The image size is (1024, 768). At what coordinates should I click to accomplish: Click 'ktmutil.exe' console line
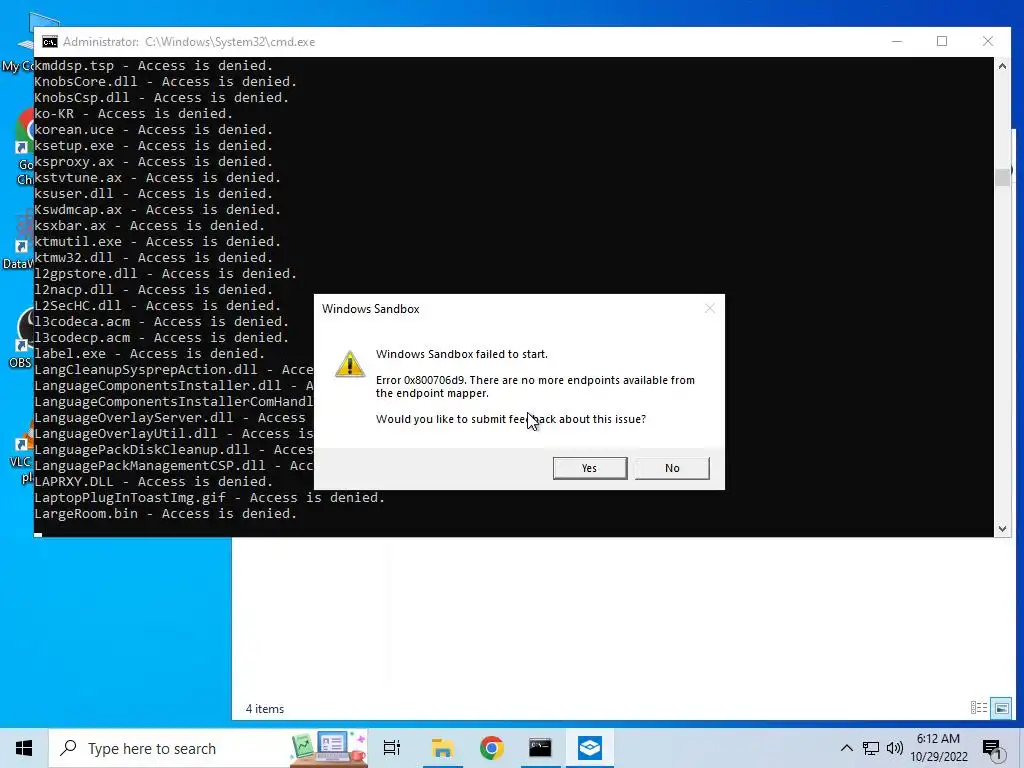pyautogui.click(x=157, y=242)
